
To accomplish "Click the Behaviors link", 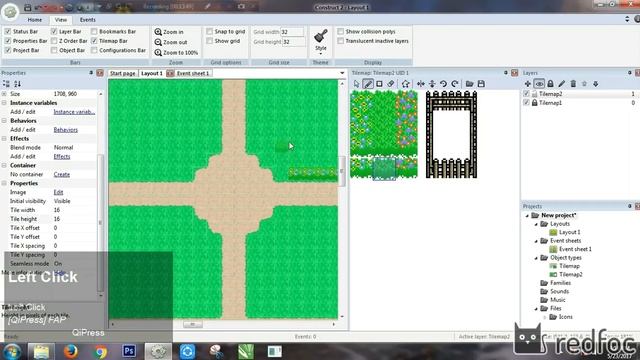I will coord(66,130).
